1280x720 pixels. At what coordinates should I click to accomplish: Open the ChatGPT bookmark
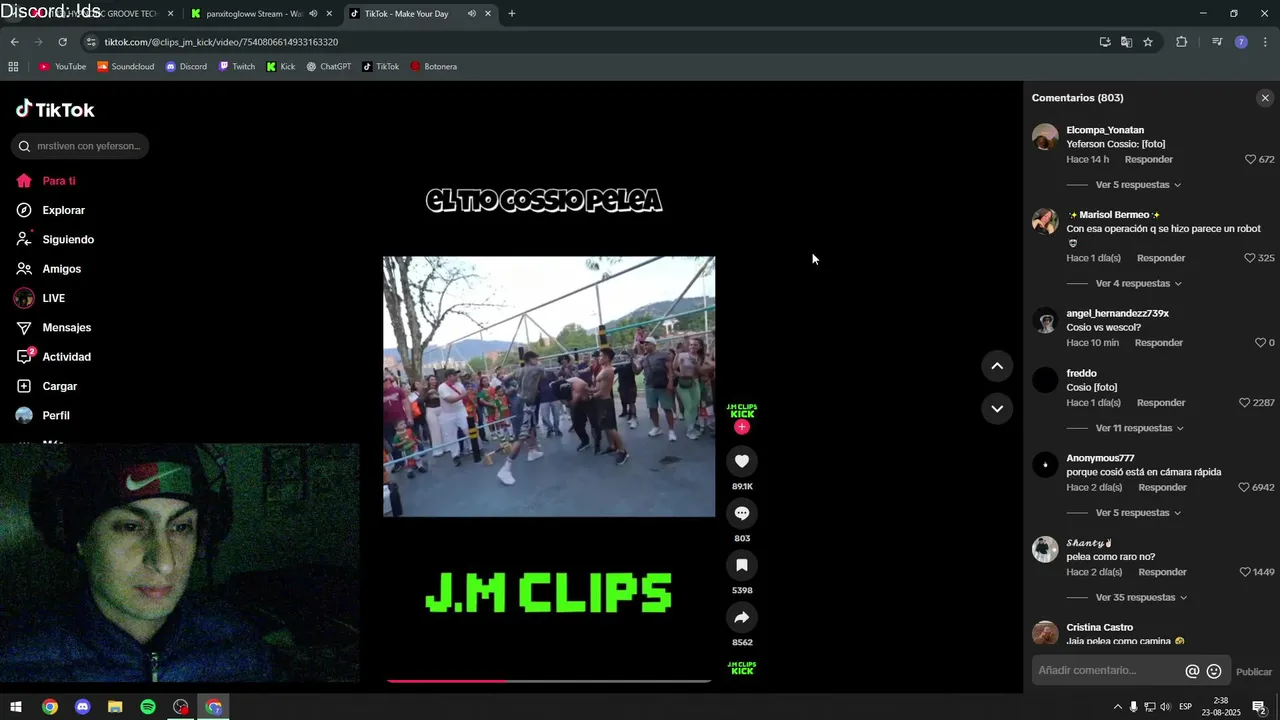329,67
